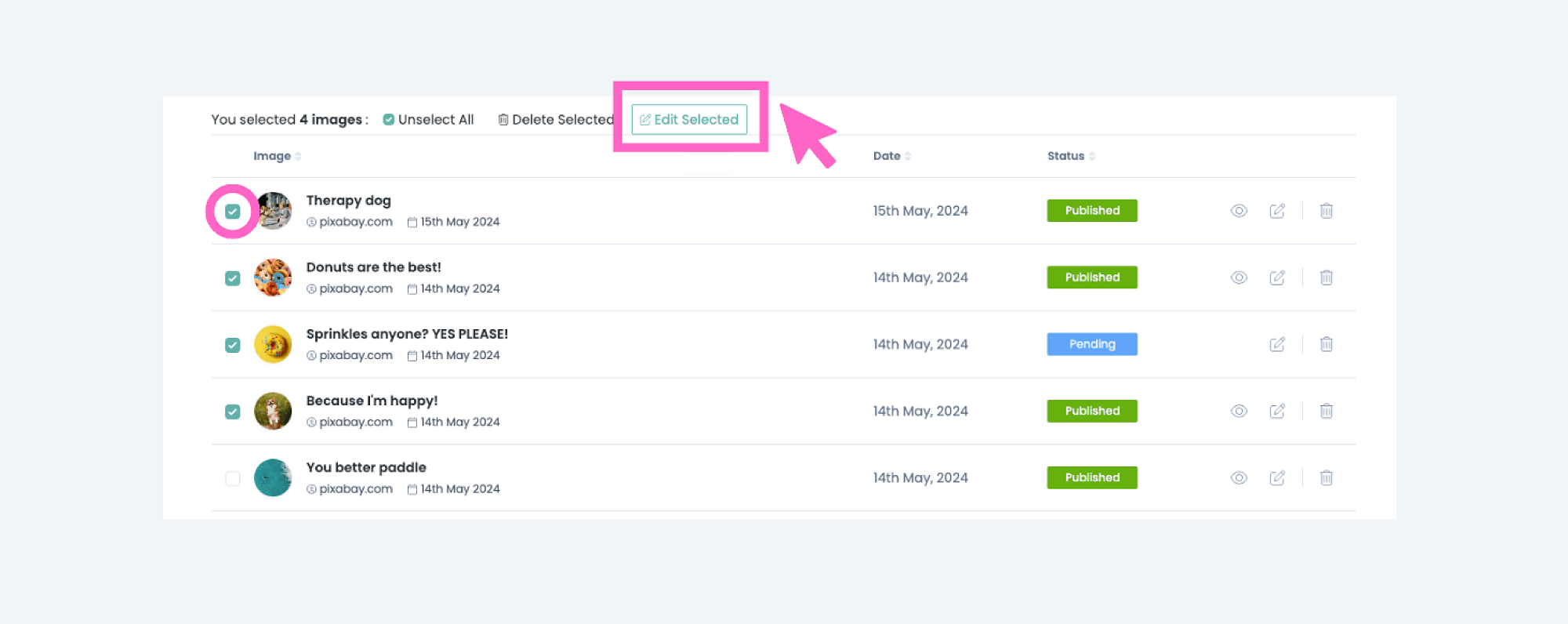Delete the Donuts are the best! image
The height and width of the screenshot is (624, 1568).
click(1326, 278)
